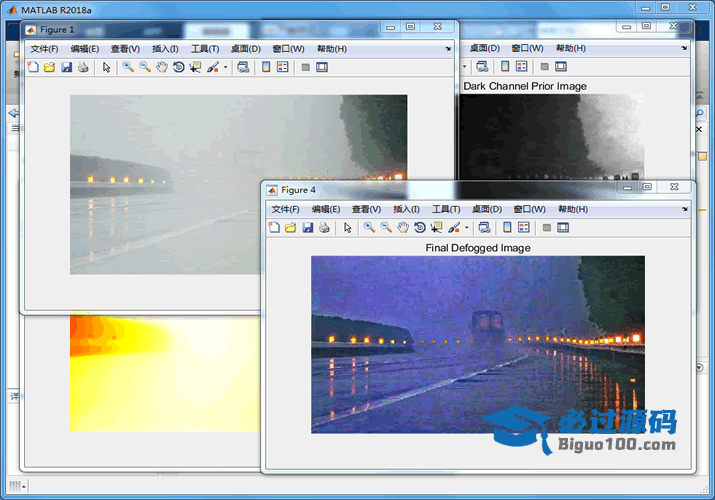
Task: Toggle Insert Legend in Figure 1 toolbar
Action: pos(282,67)
